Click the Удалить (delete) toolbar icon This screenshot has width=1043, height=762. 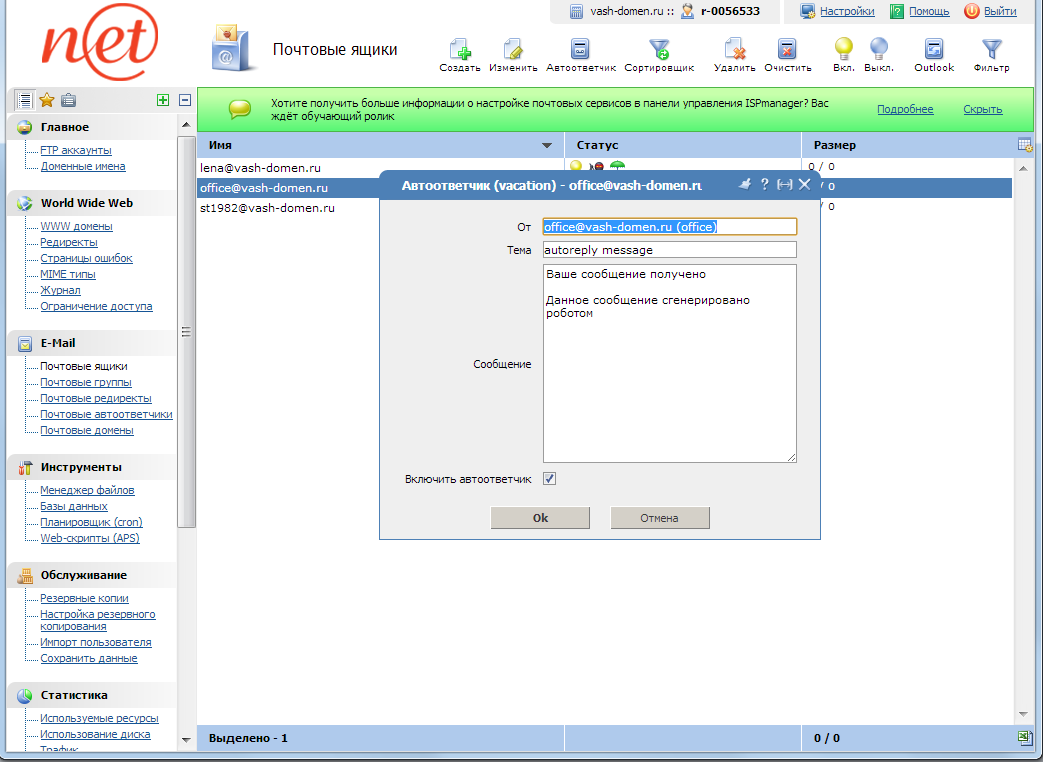[734, 50]
